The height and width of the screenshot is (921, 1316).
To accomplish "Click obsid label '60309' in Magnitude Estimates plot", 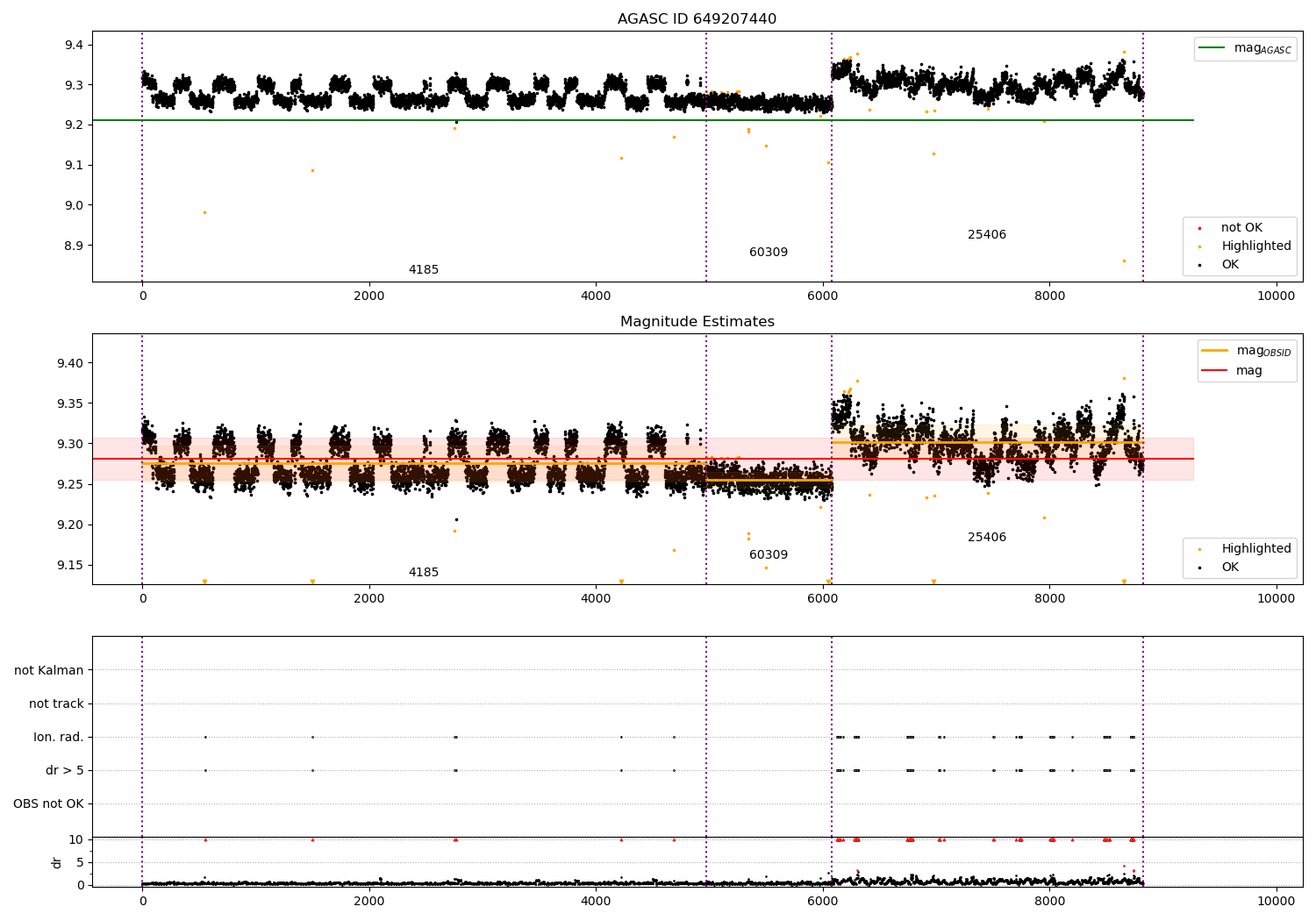I will pyautogui.click(x=769, y=555).
